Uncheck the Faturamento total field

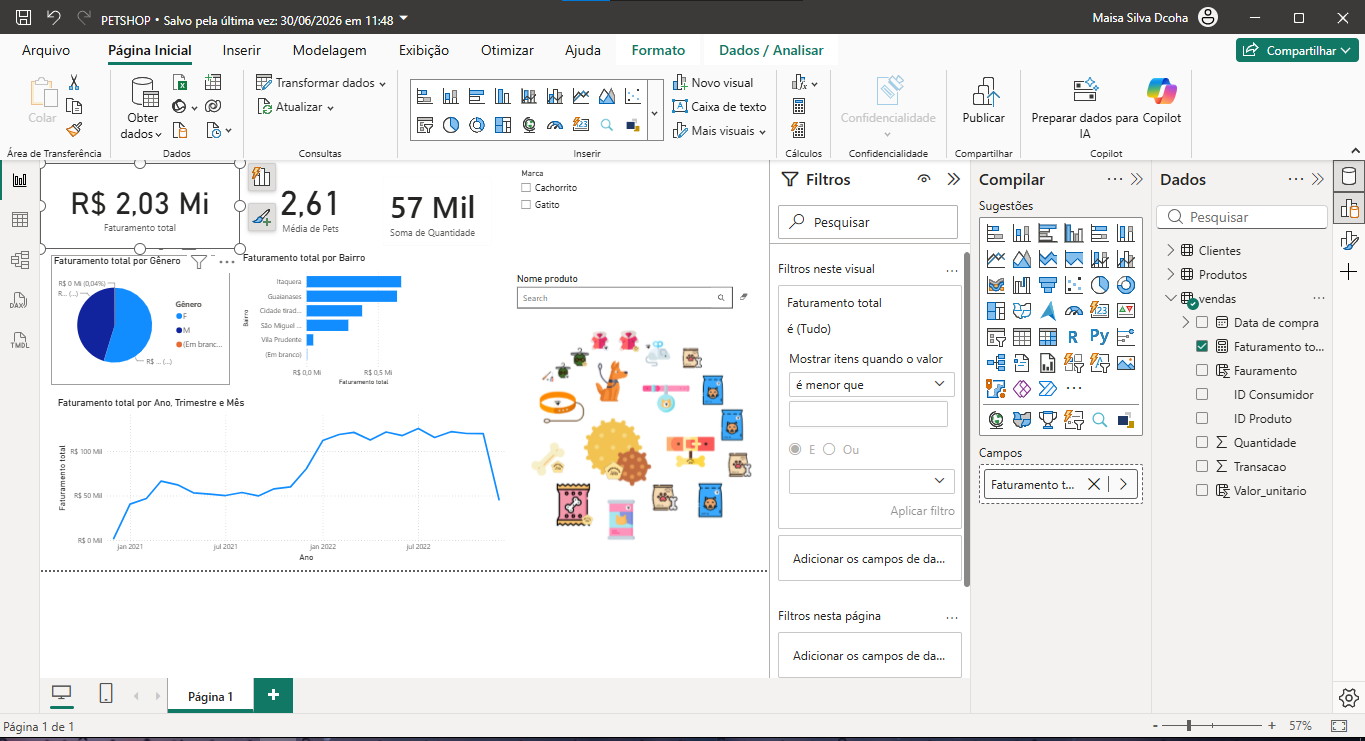(x=1202, y=346)
